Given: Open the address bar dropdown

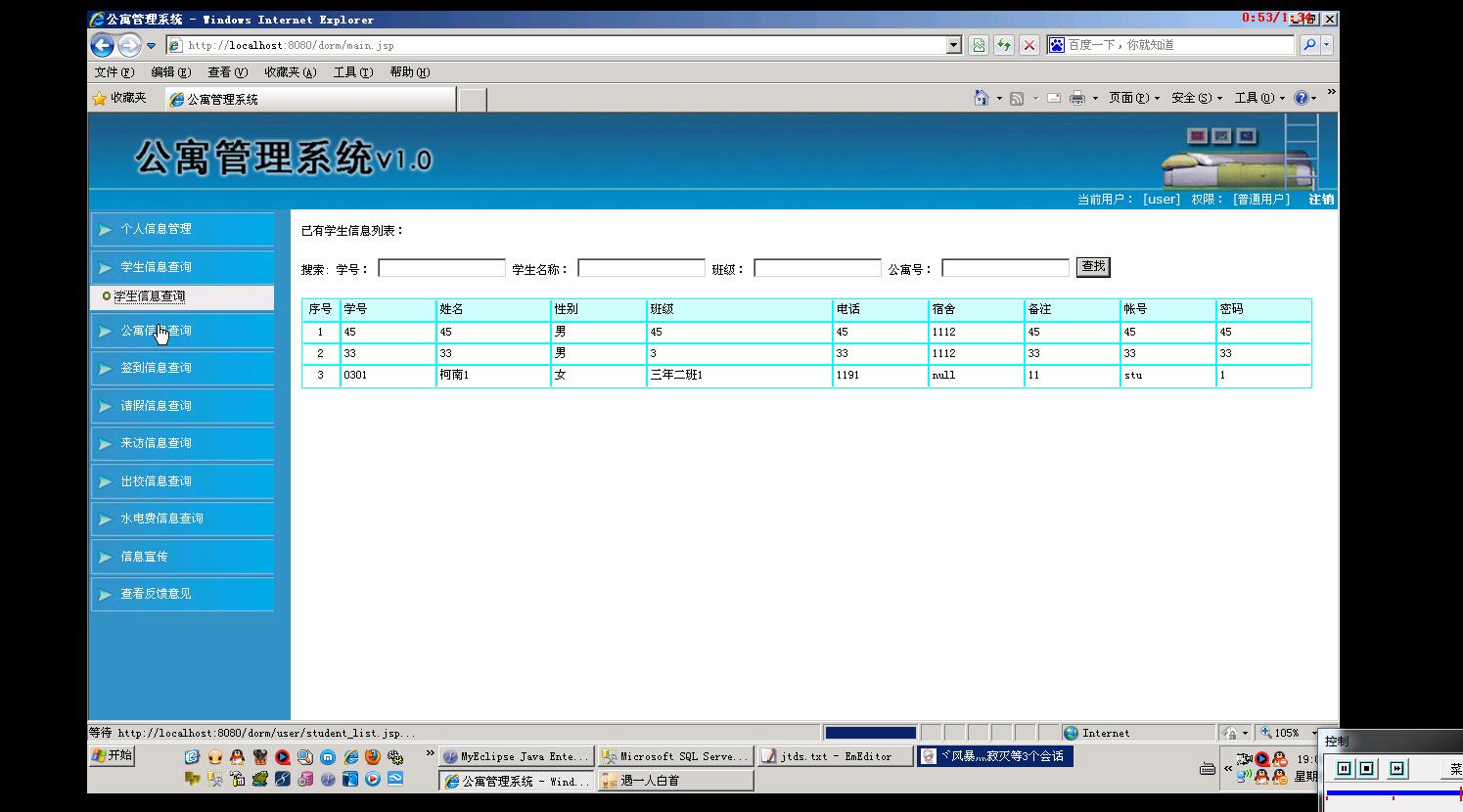Looking at the screenshot, I should click(954, 45).
